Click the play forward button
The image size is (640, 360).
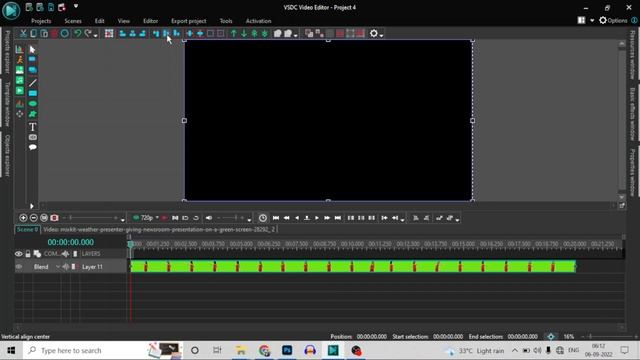pos(317,218)
